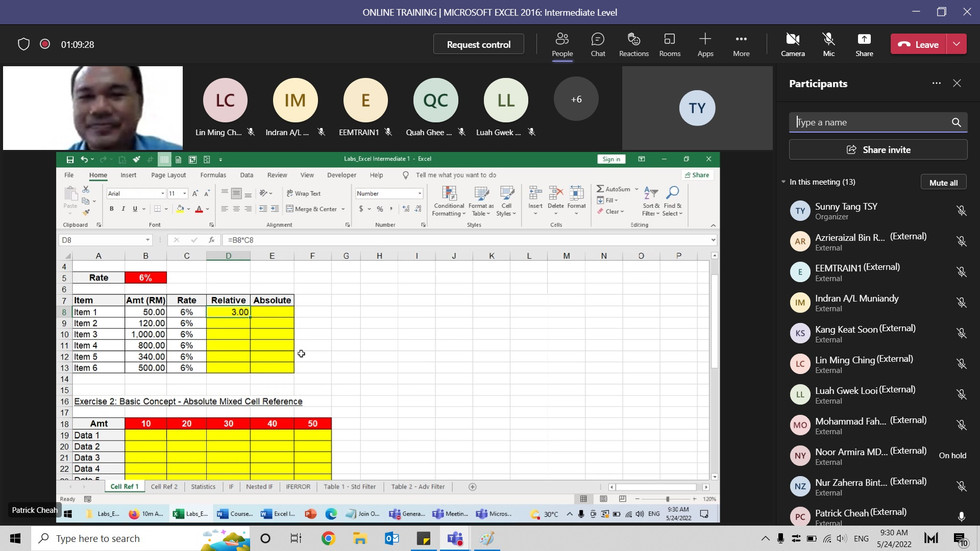Open Merge & Center dropdown arrow
Screen dimensions: 980x551
[343, 209]
